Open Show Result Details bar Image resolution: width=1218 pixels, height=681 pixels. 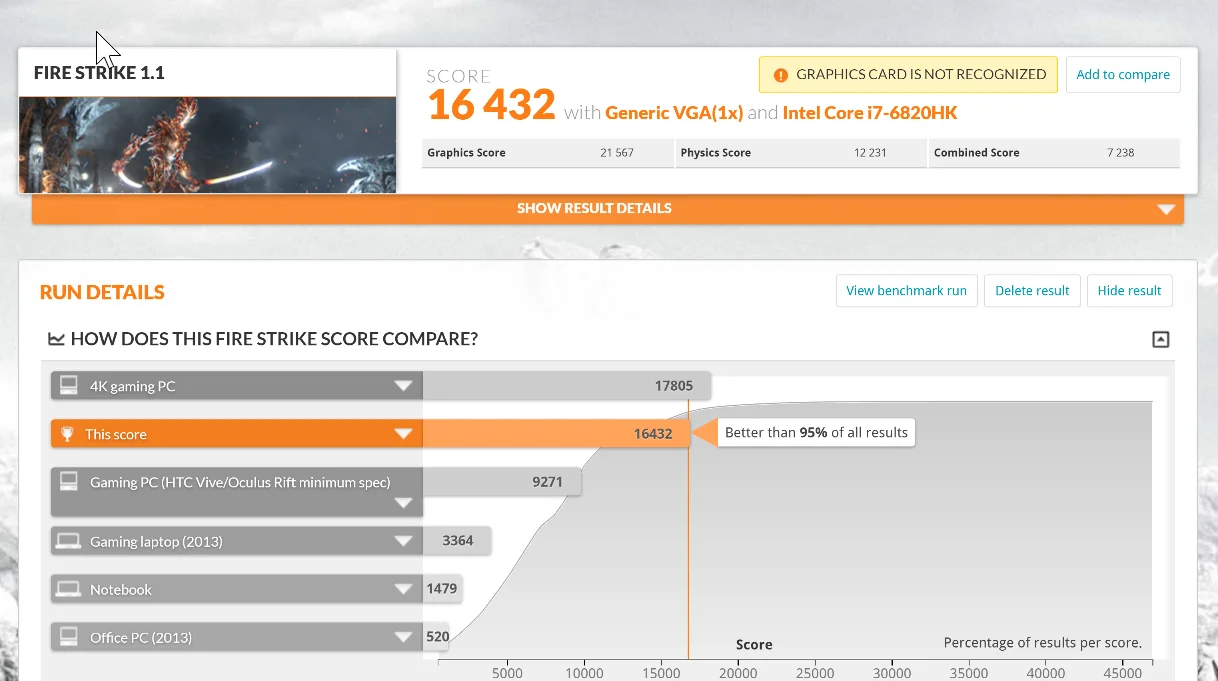[x=608, y=209]
